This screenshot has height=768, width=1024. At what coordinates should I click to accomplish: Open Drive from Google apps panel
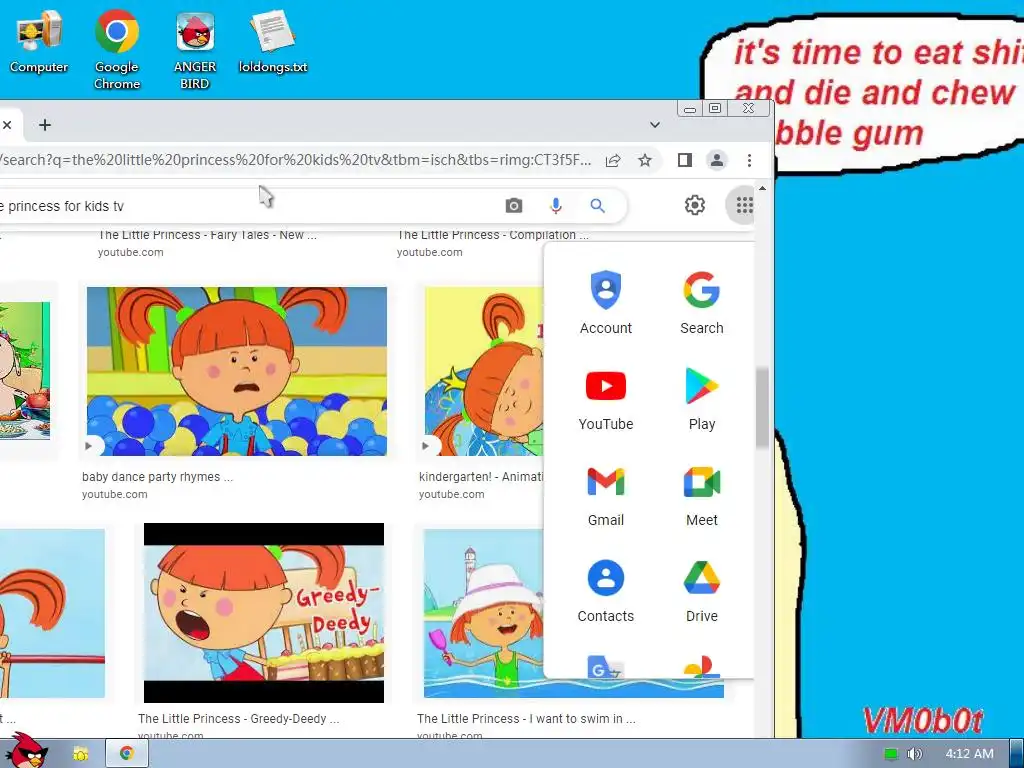701,590
